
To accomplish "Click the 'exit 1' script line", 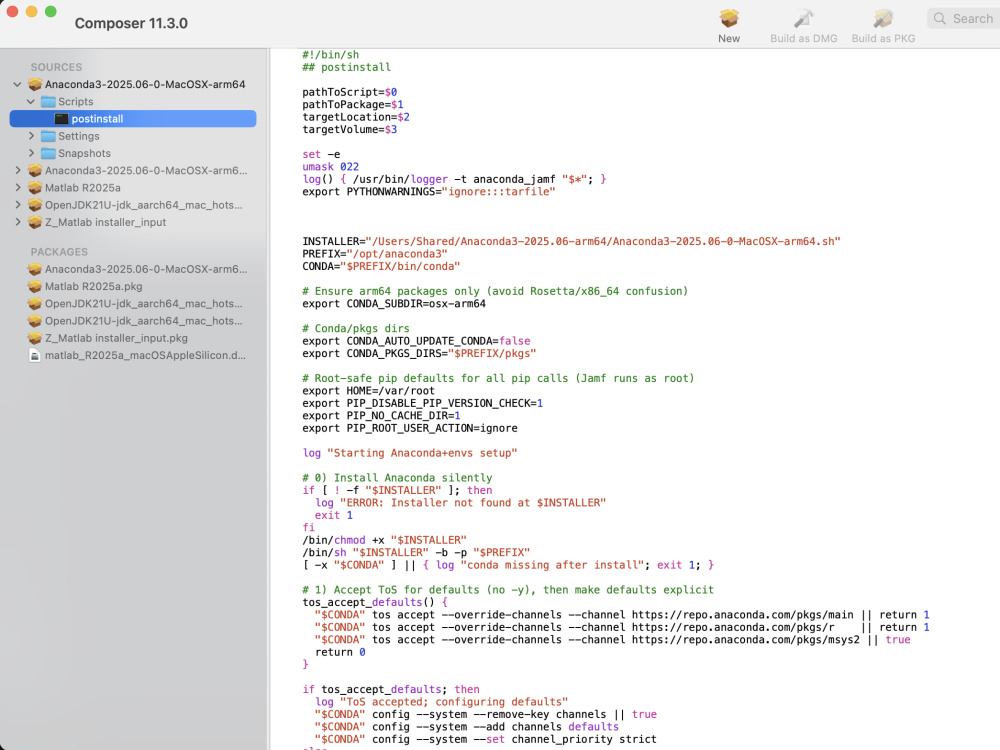I will click(x=334, y=515).
